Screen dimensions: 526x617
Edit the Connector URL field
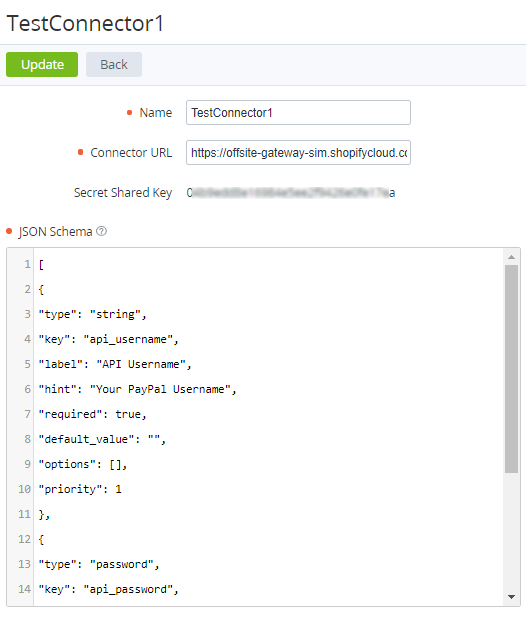(x=298, y=153)
